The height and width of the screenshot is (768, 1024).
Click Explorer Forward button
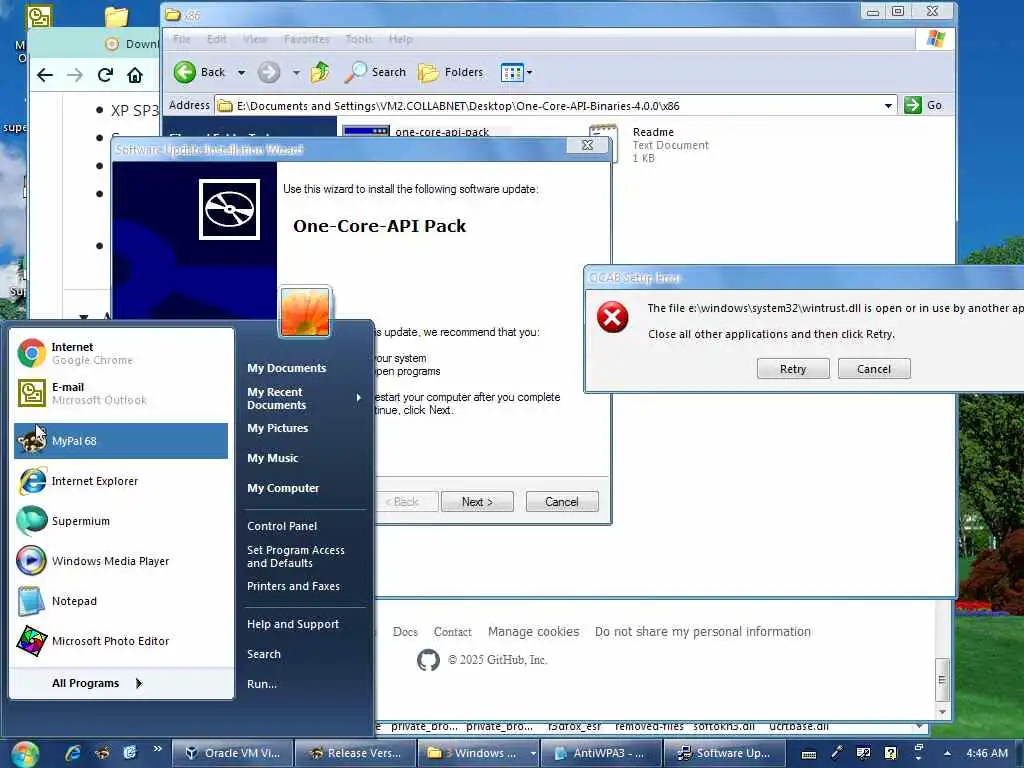coord(269,72)
